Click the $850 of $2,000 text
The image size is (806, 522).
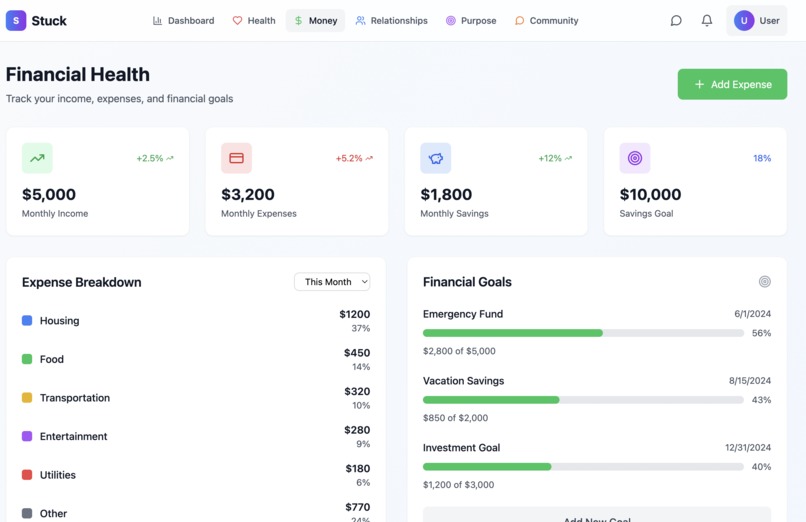(455, 418)
